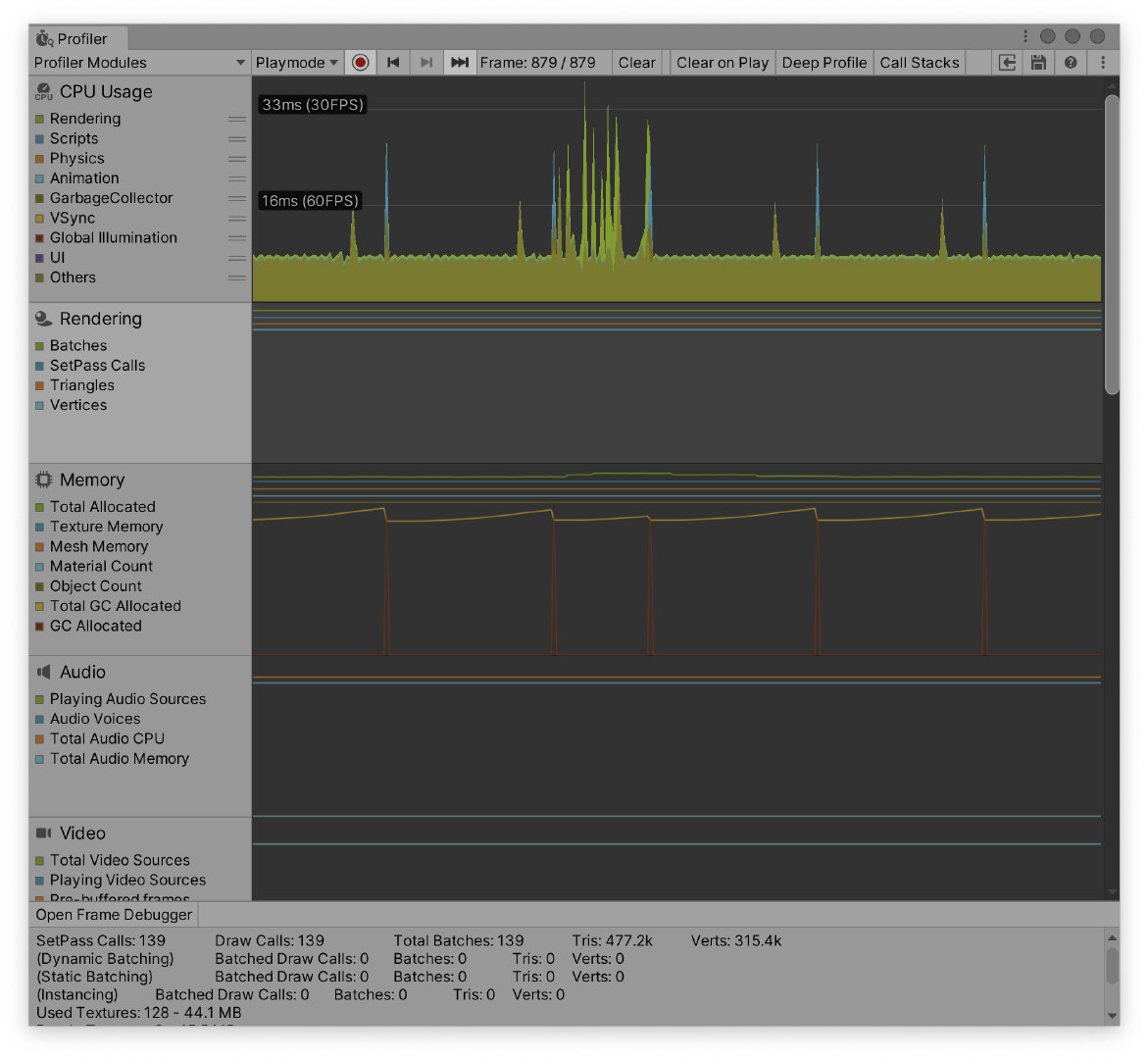Viewport: 1148px width, 1059px height.
Task: Grab the Rendering row reorder handle
Action: point(236,119)
